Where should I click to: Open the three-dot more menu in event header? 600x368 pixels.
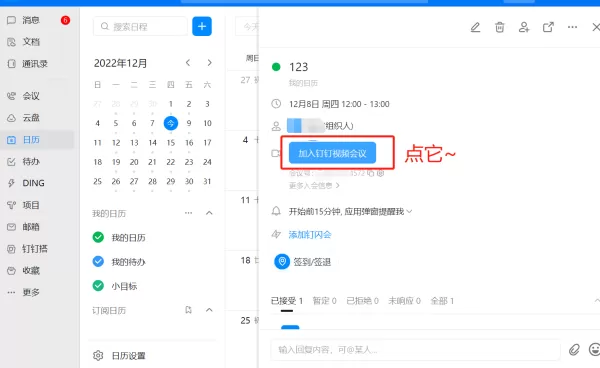pyautogui.click(x=572, y=27)
